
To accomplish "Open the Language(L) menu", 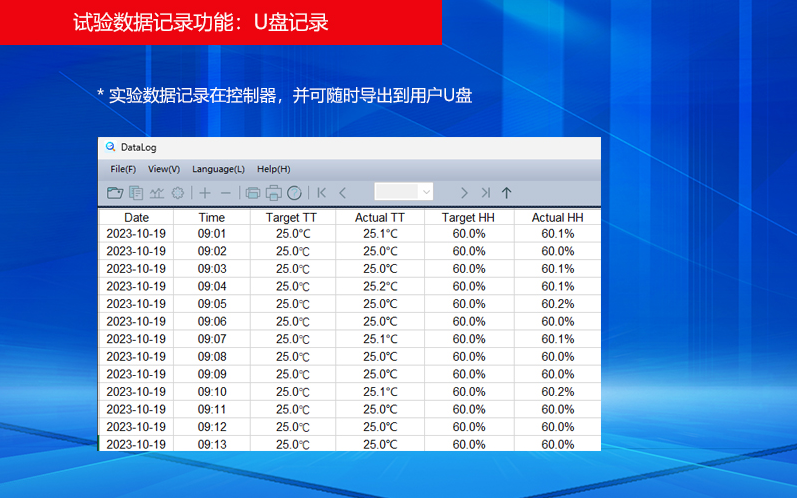I will [218, 169].
